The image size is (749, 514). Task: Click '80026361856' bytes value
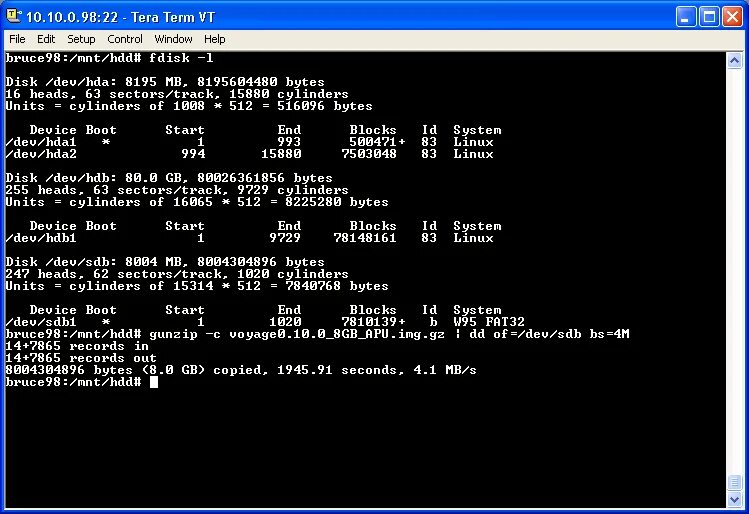(241, 178)
